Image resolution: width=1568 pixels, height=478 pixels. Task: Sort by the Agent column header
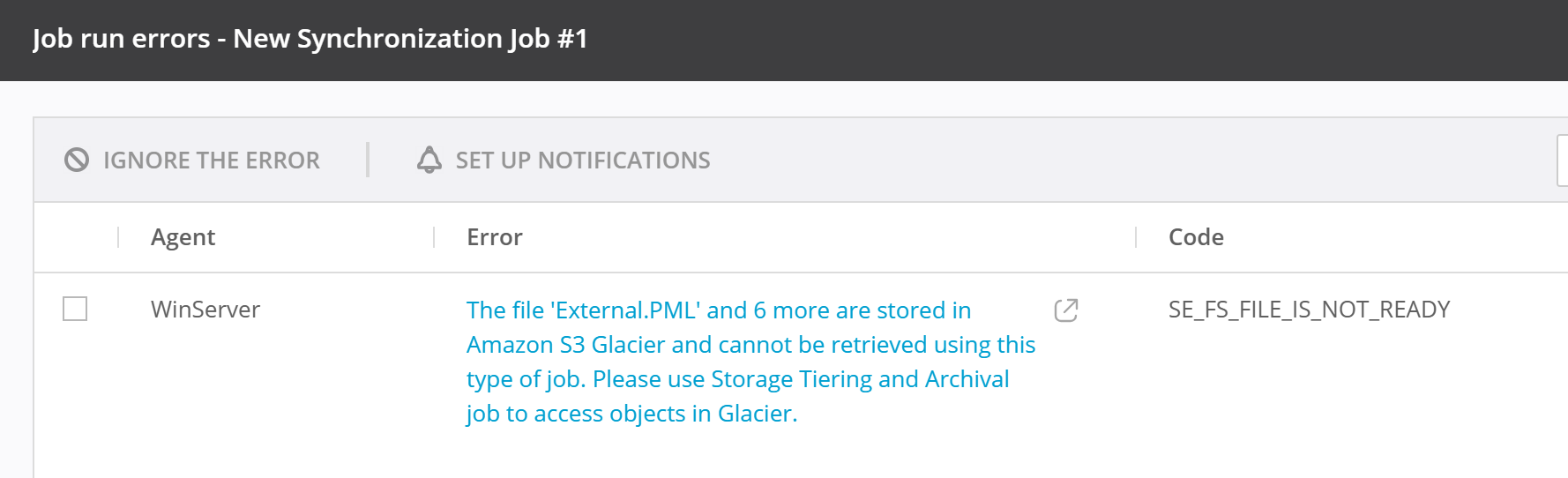[x=183, y=237]
